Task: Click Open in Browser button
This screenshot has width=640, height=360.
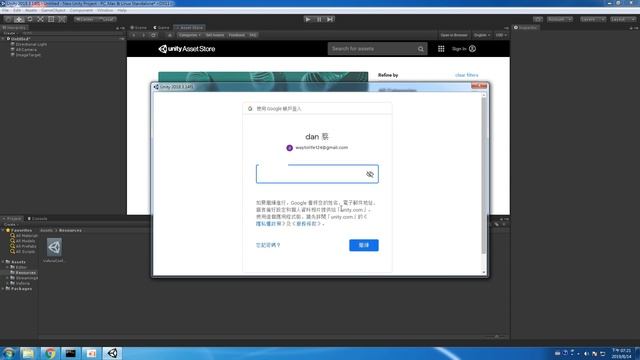Action: pyautogui.click(x=453, y=35)
